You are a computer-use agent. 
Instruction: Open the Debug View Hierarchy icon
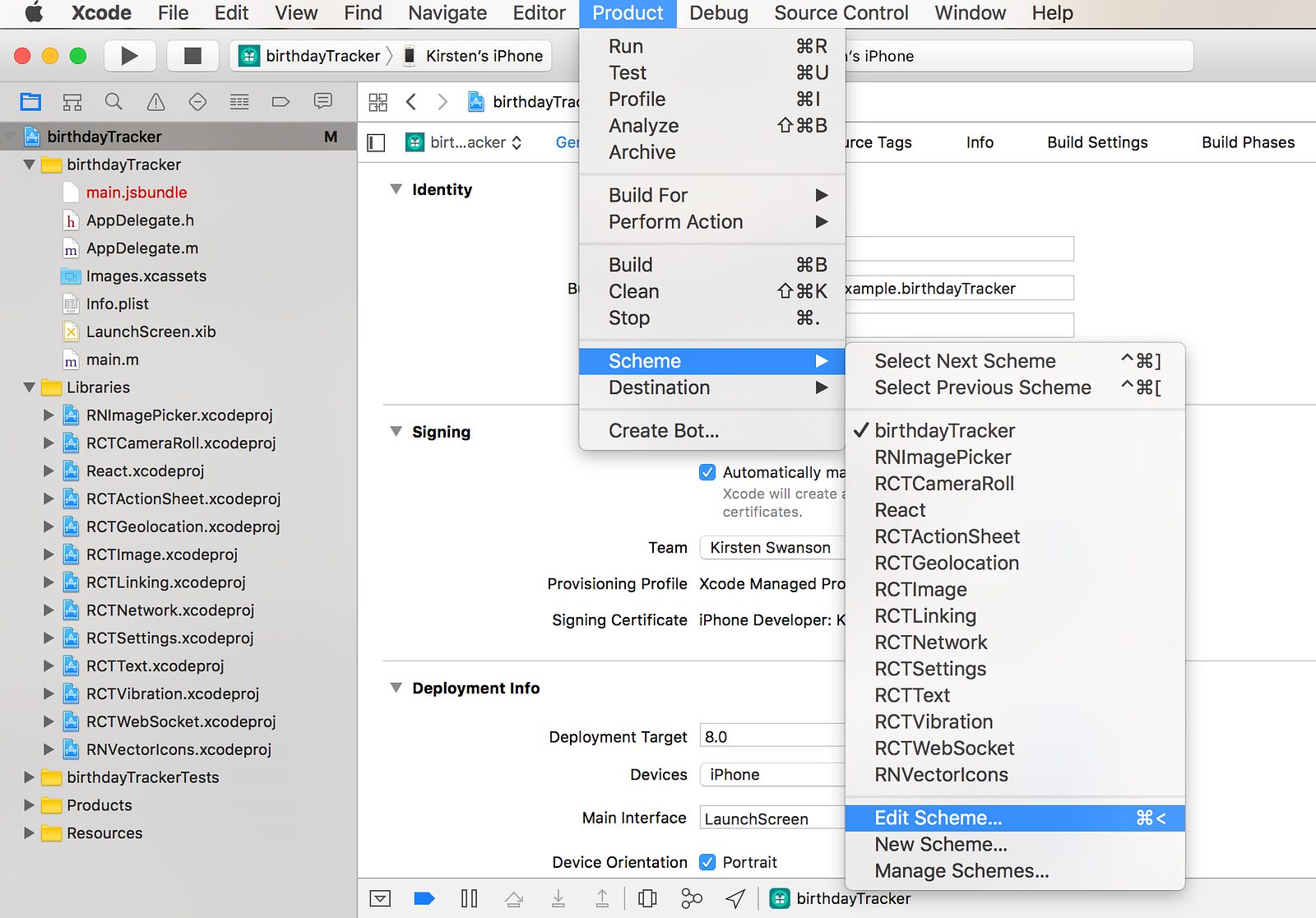648,898
